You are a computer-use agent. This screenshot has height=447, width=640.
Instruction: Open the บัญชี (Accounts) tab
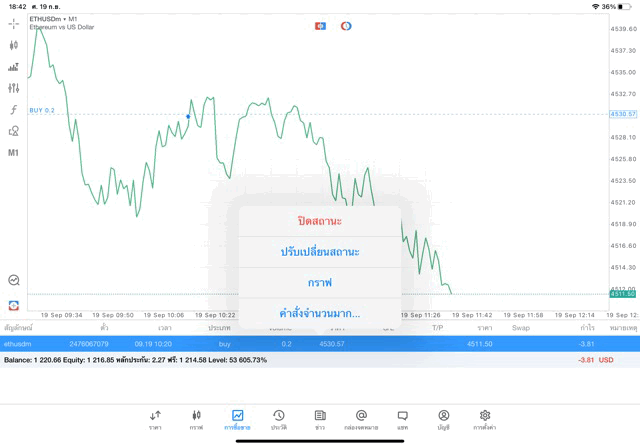(443, 419)
